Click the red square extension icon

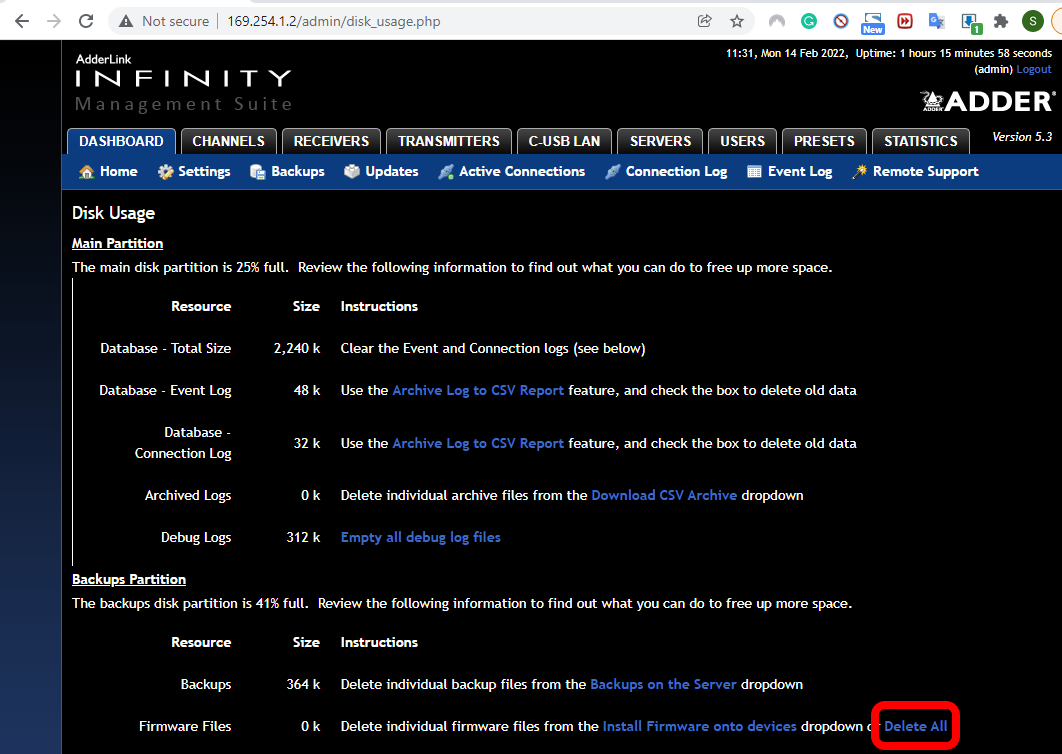[905, 21]
